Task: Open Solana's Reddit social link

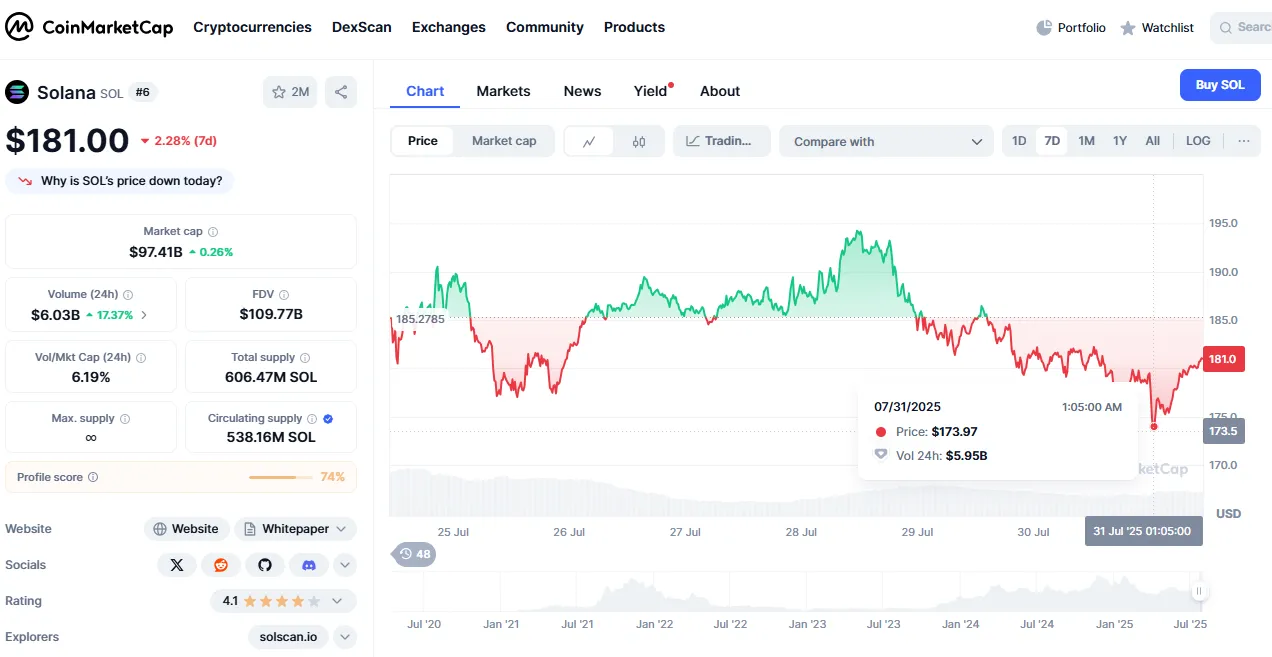Action: pos(221,565)
